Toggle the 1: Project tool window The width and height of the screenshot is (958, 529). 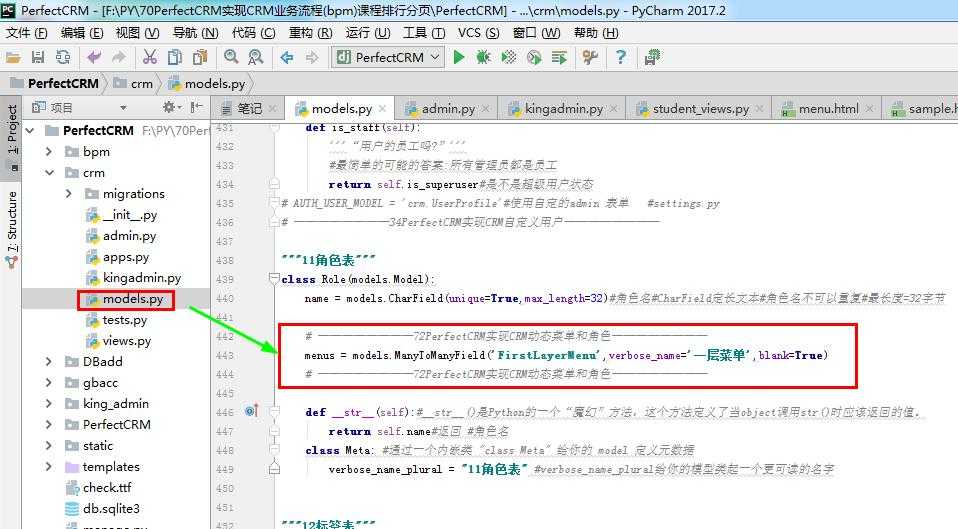[x=12, y=137]
